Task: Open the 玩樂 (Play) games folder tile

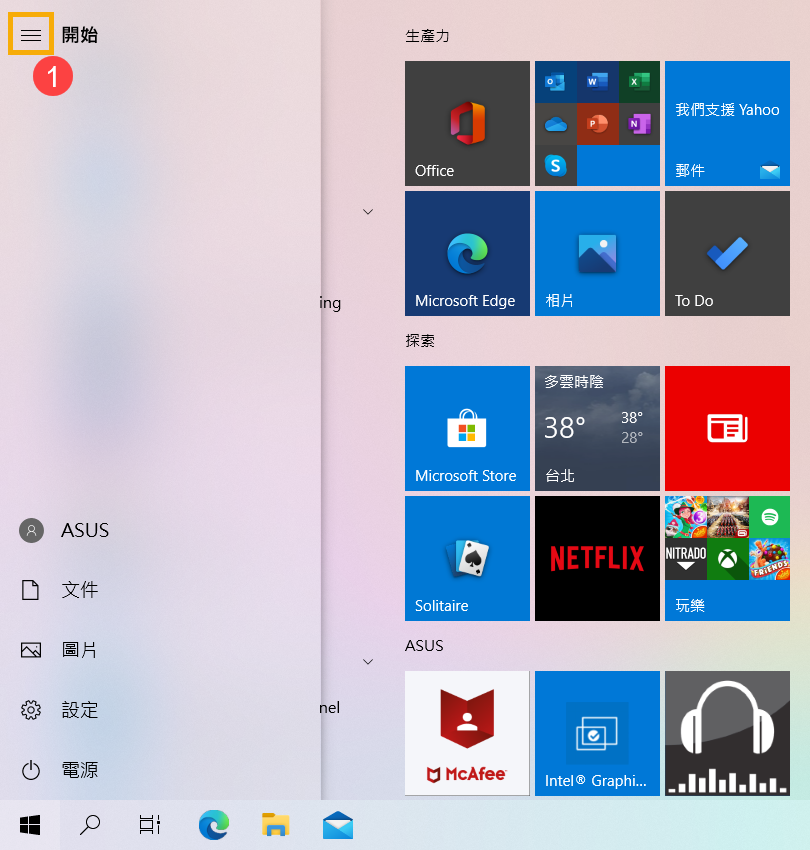Action: click(727, 558)
